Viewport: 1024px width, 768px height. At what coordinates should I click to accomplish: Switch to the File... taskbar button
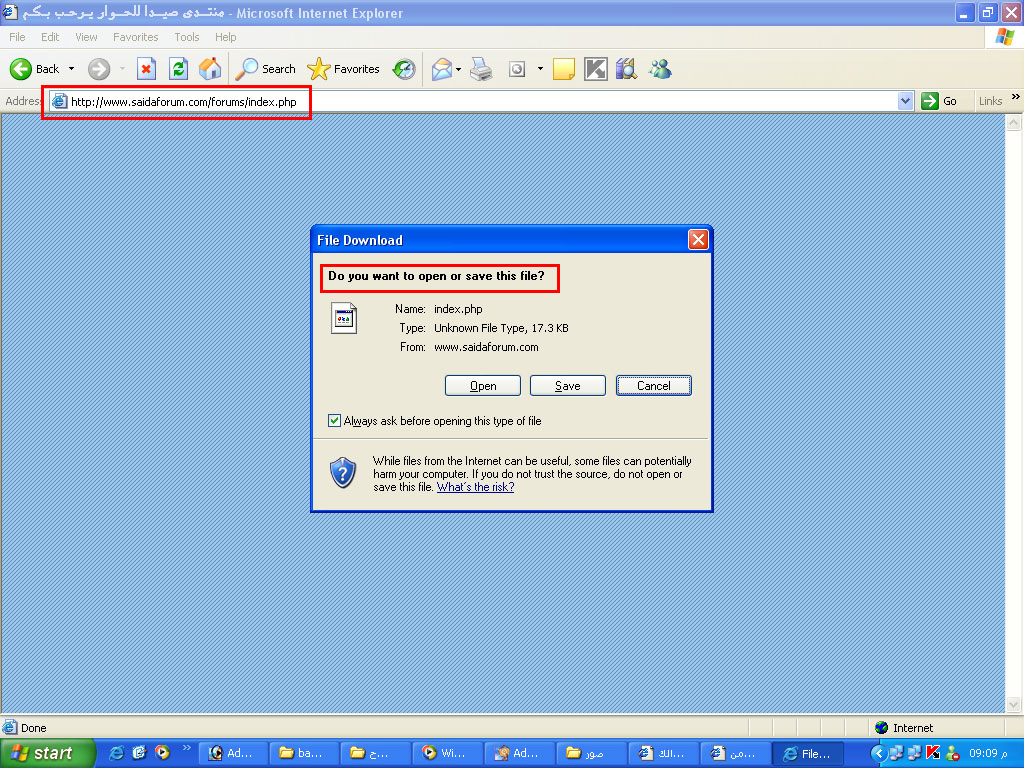point(807,753)
